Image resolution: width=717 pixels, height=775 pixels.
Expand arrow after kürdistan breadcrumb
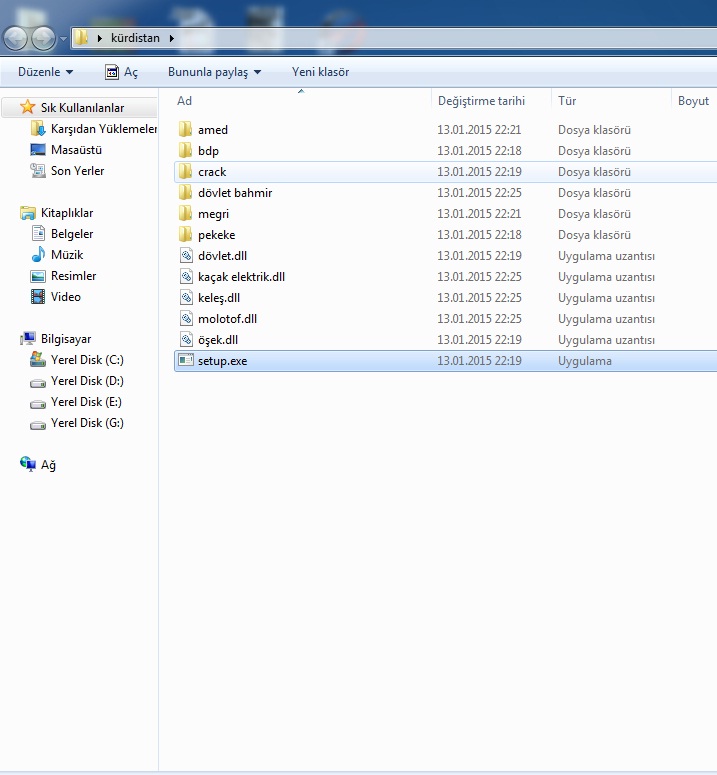tap(171, 38)
